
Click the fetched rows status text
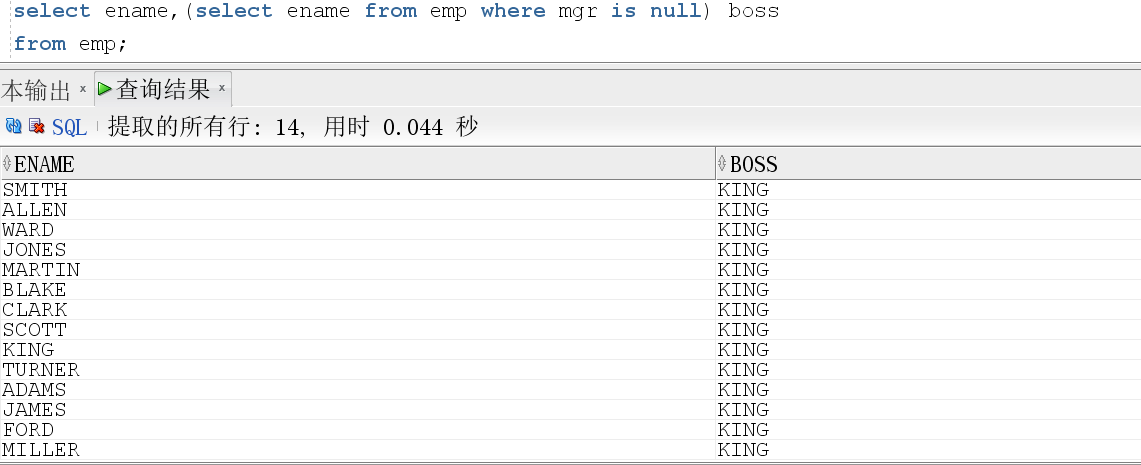coord(293,127)
